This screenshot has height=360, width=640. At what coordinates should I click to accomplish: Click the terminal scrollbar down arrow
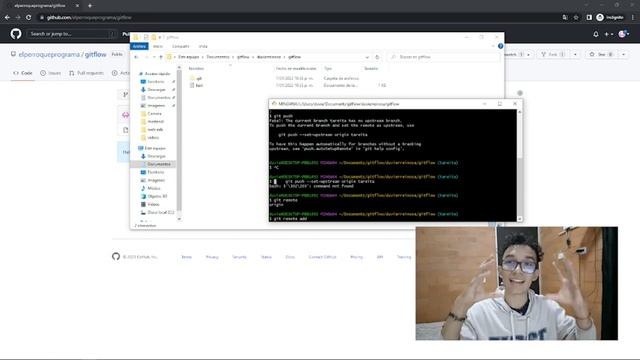tap(520, 219)
